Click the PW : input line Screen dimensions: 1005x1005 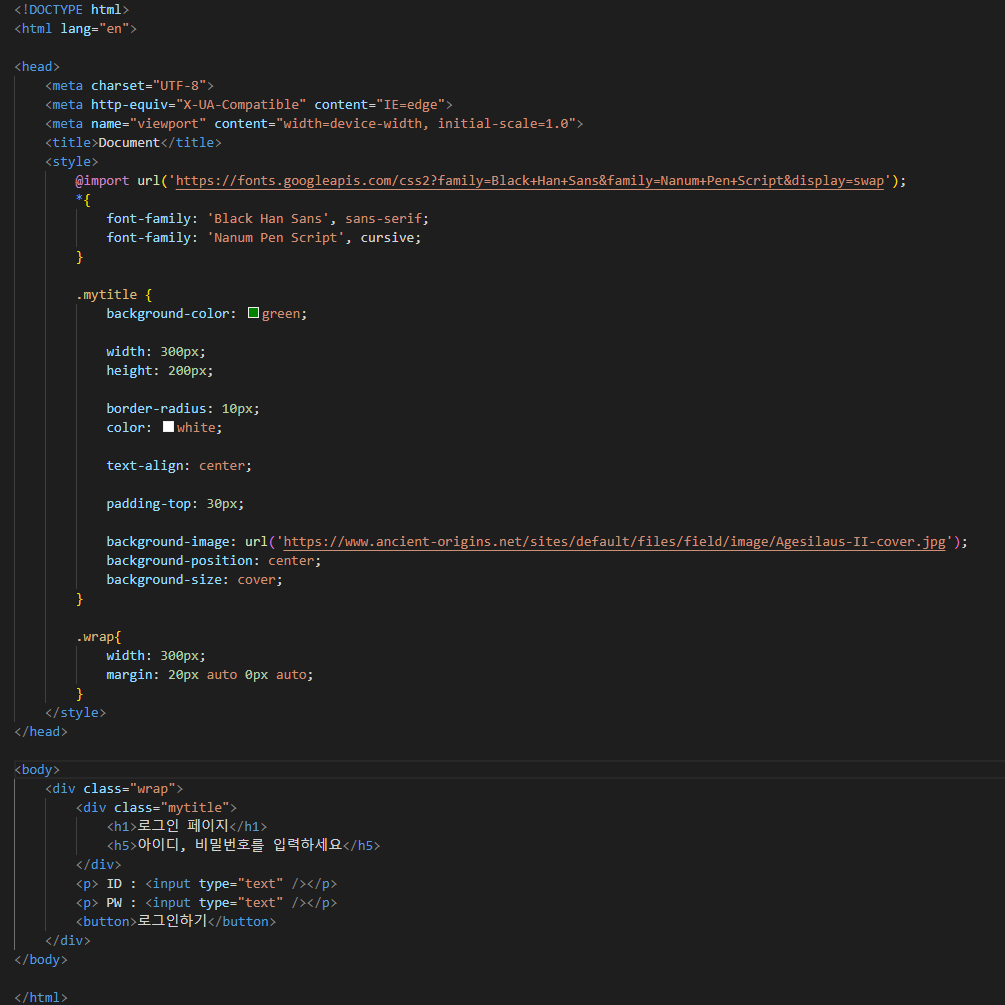(206, 902)
